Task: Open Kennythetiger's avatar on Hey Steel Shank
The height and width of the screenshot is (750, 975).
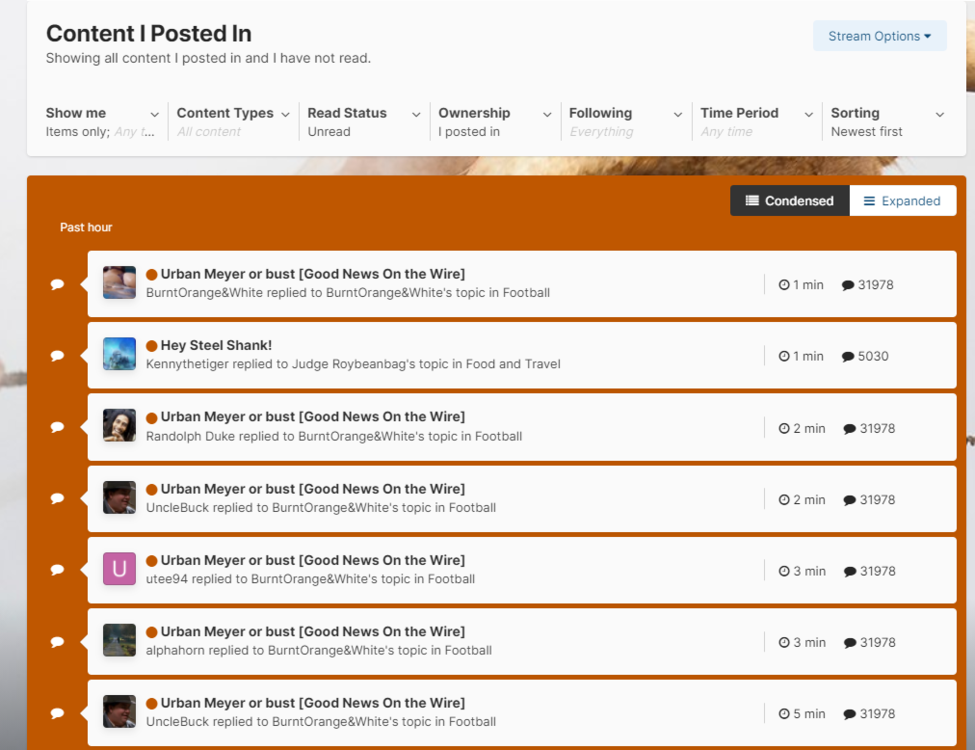Action: 119,354
